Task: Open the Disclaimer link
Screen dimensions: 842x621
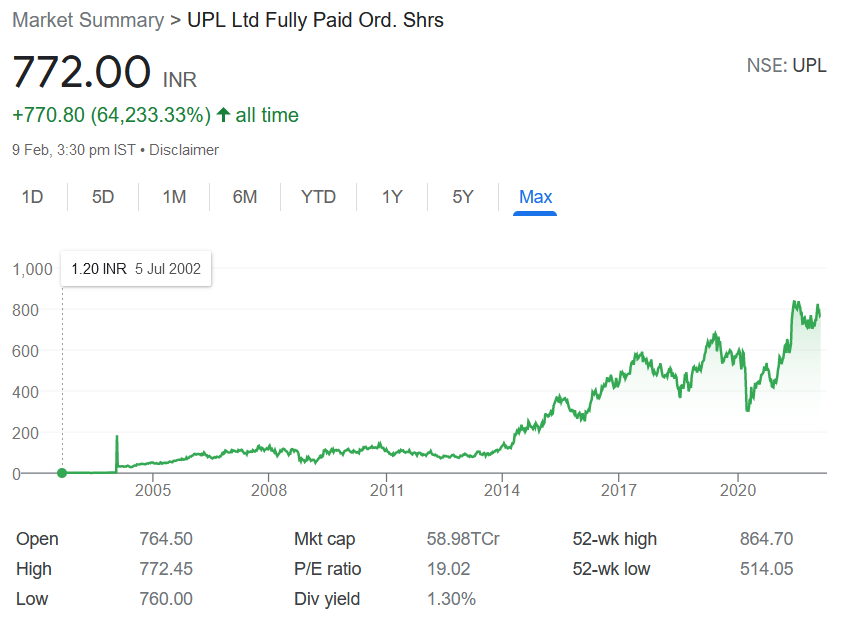Action: click(x=184, y=150)
